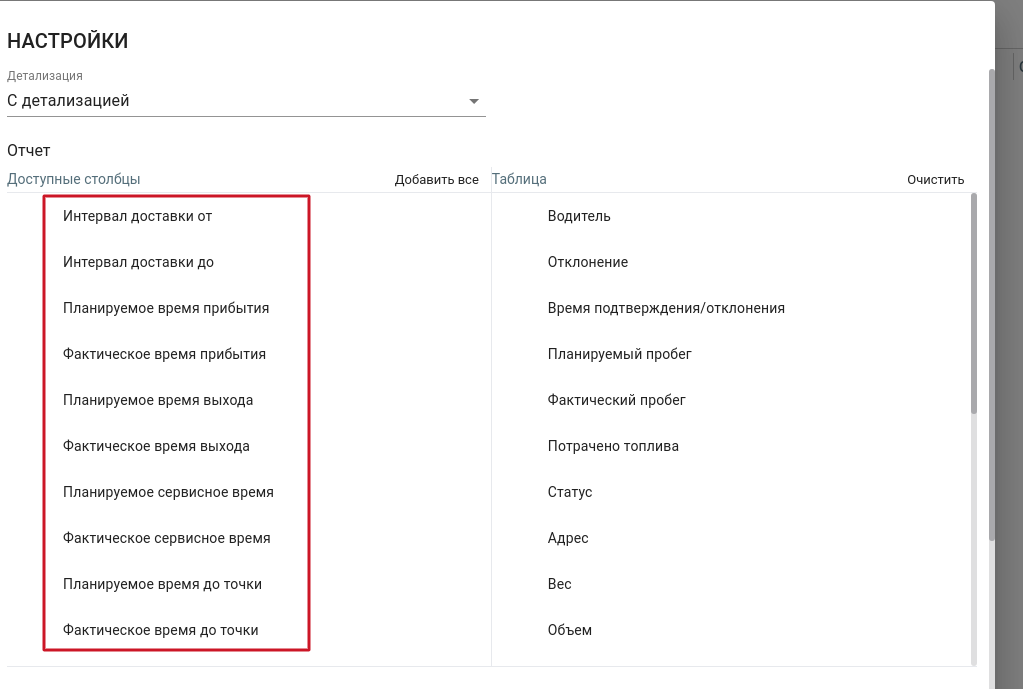1023x689 pixels.
Task: Select 'Потрачено топлива' table column
Action: (x=613, y=446)
